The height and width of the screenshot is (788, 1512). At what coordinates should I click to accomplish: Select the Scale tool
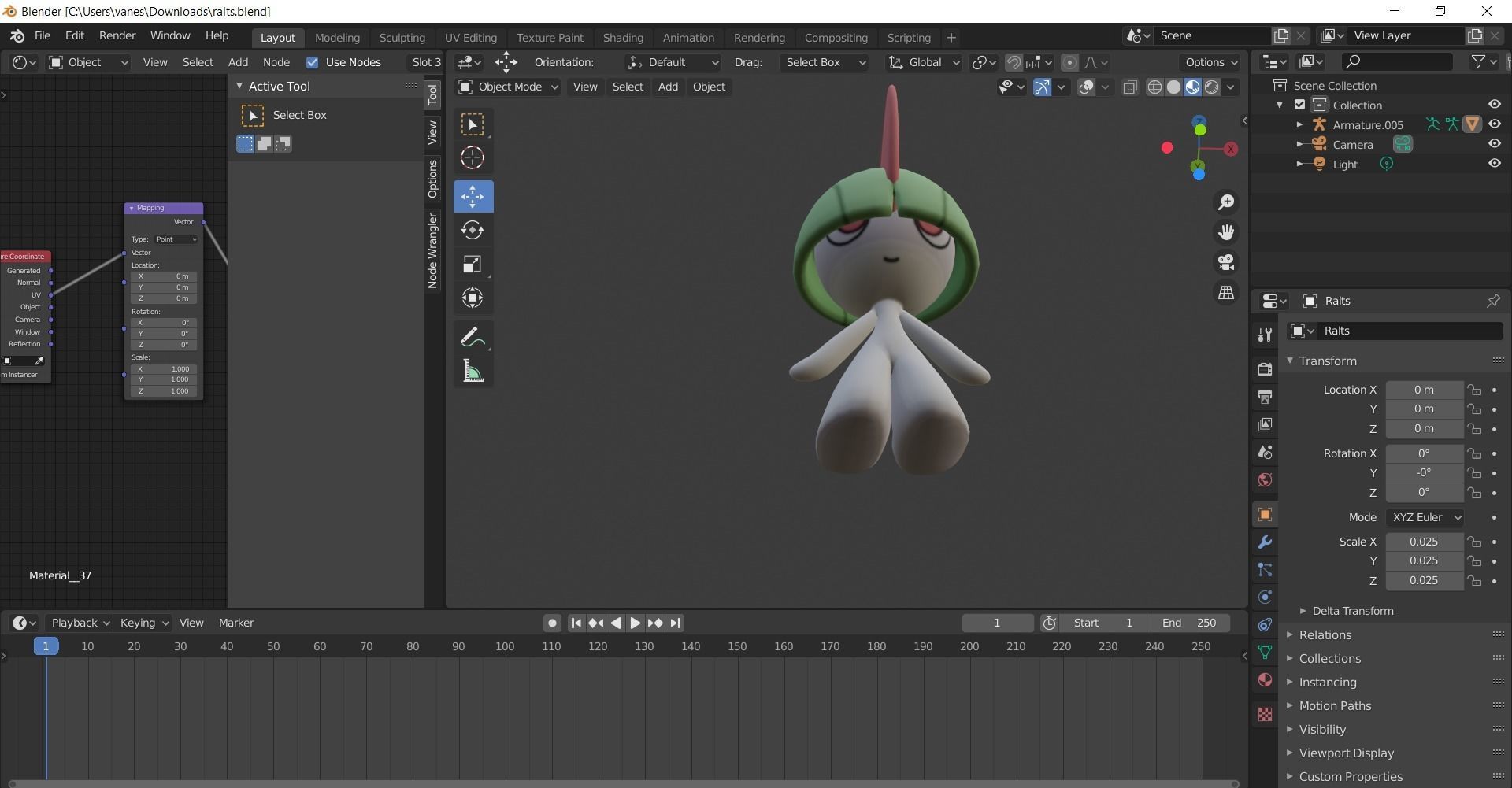point(472,264)
